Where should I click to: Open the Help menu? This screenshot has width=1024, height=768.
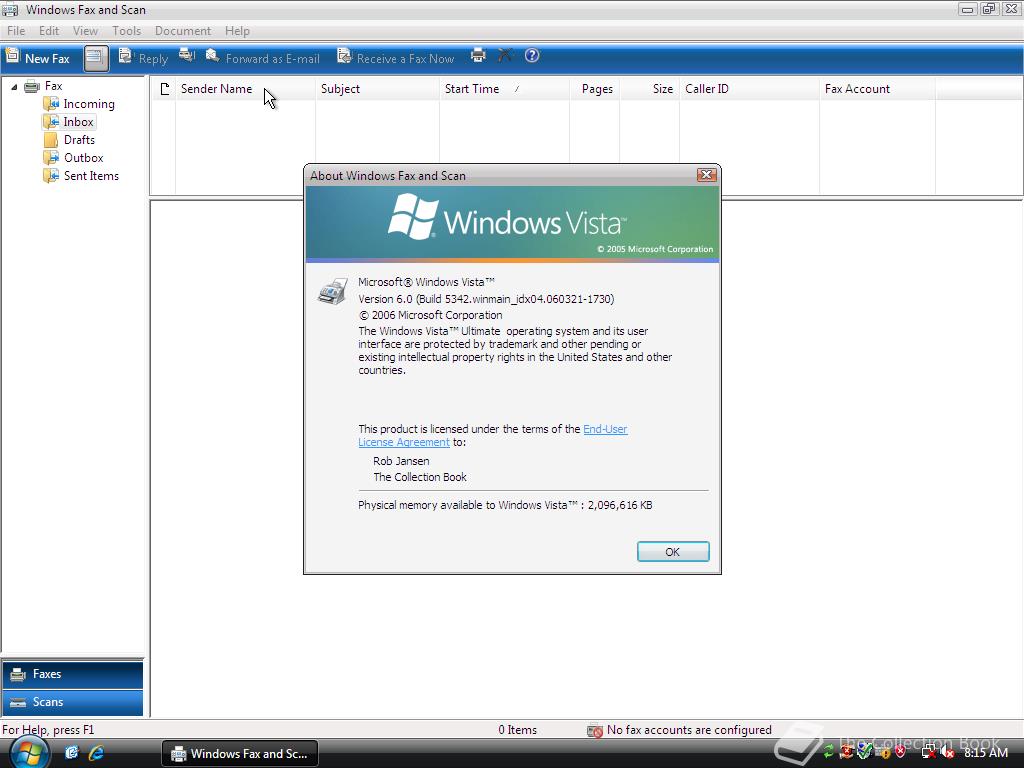point(237,31)
